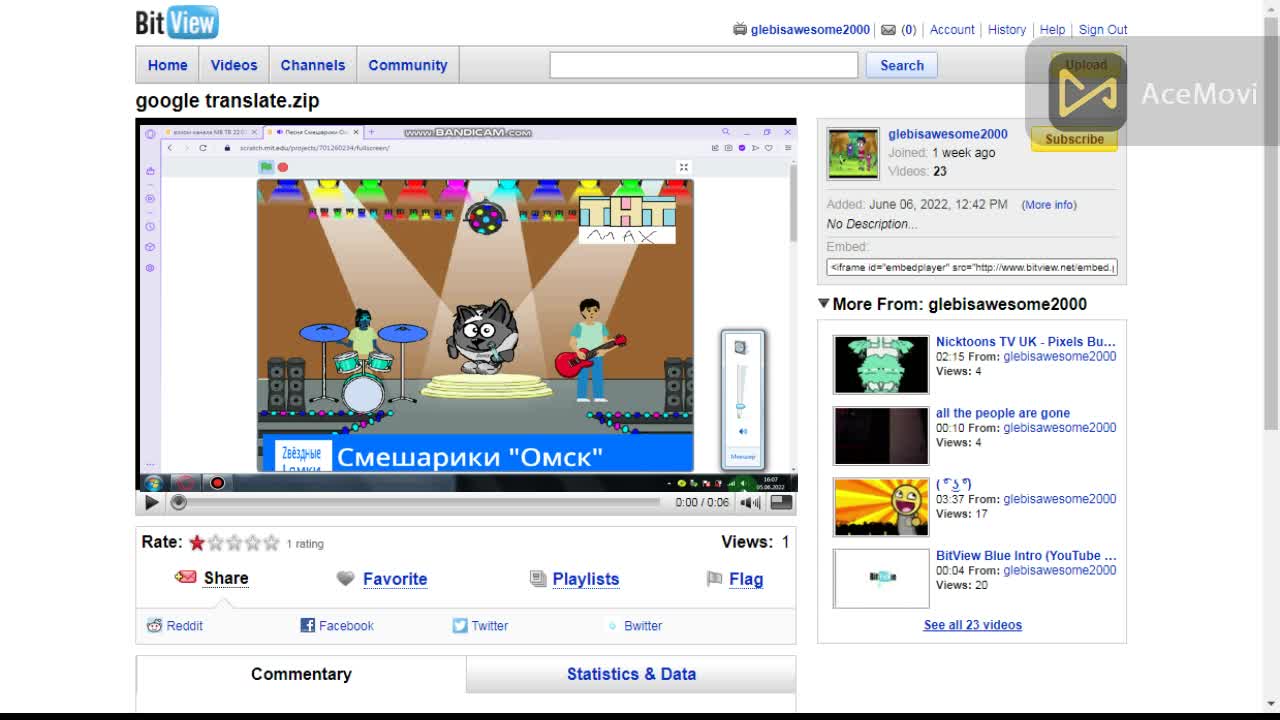Click the yellow Subscribe button
This screenshot has width=1280, height=720.
1074,139
